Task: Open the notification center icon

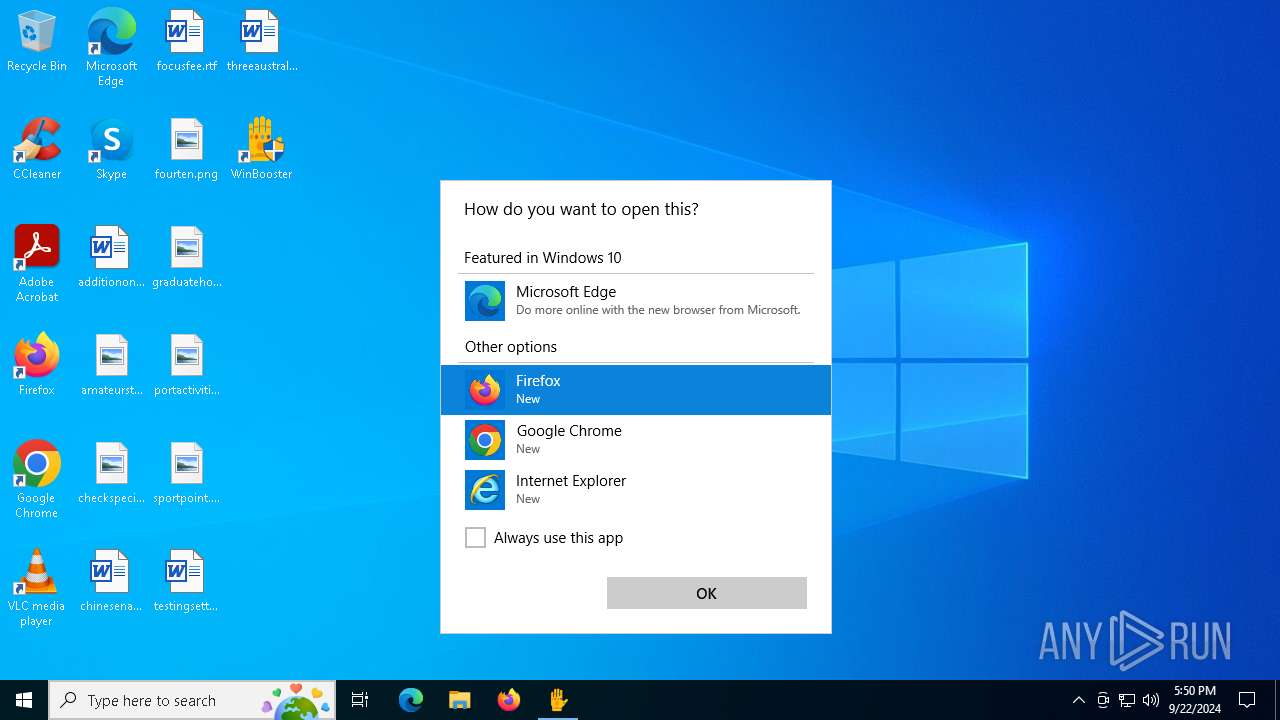Action: point(1248,700)
